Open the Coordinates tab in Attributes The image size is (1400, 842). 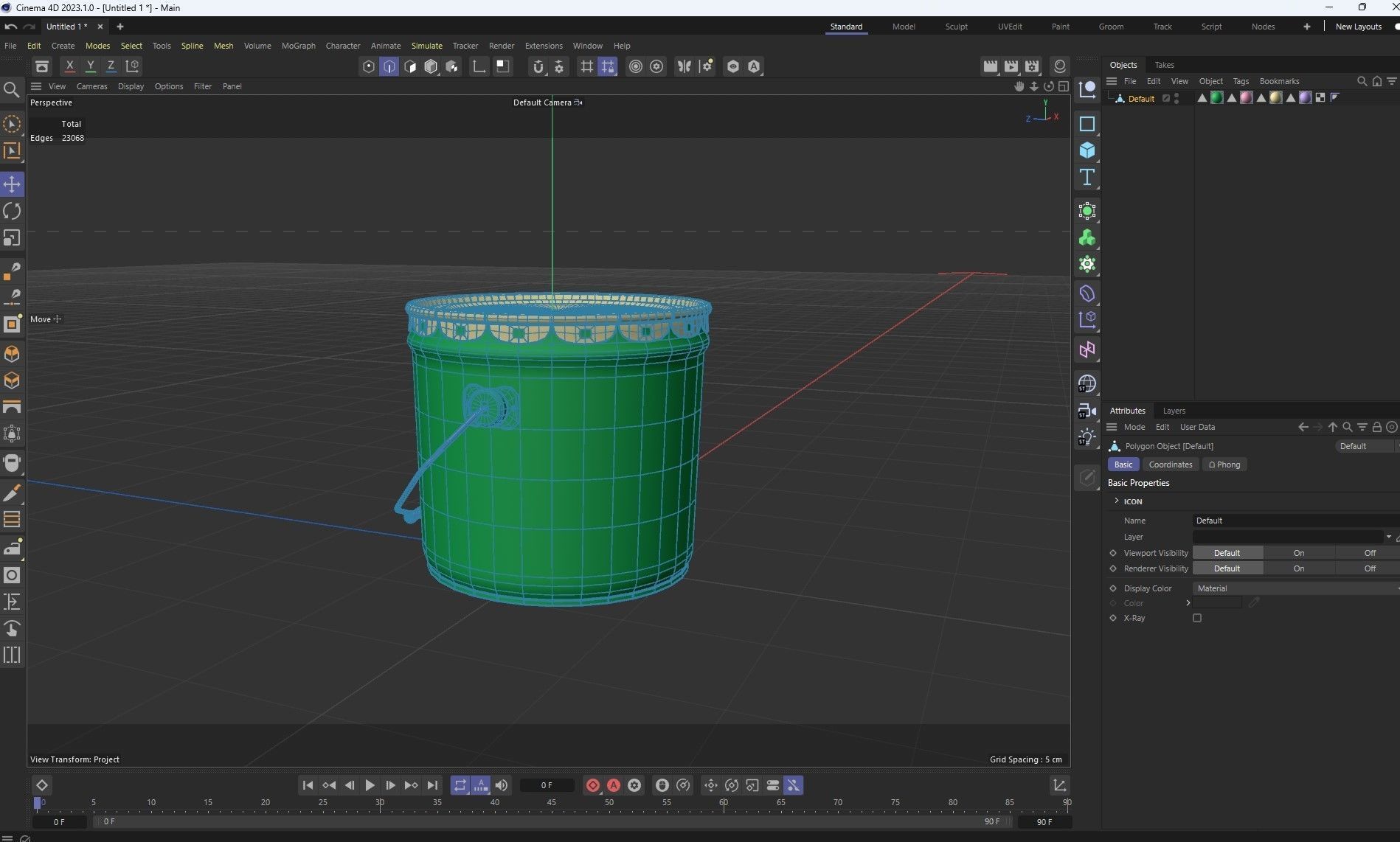(1170, 465)
